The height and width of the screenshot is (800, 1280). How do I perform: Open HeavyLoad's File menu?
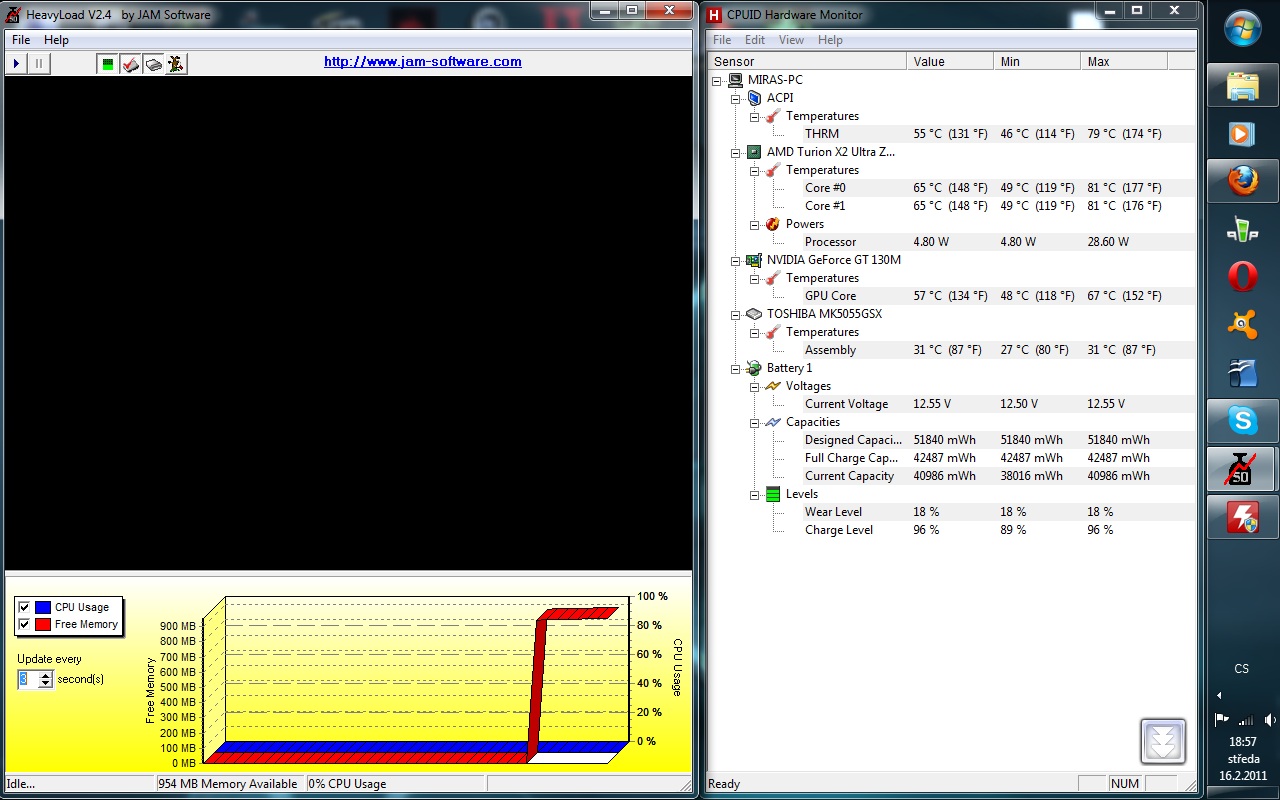[21, 40]
